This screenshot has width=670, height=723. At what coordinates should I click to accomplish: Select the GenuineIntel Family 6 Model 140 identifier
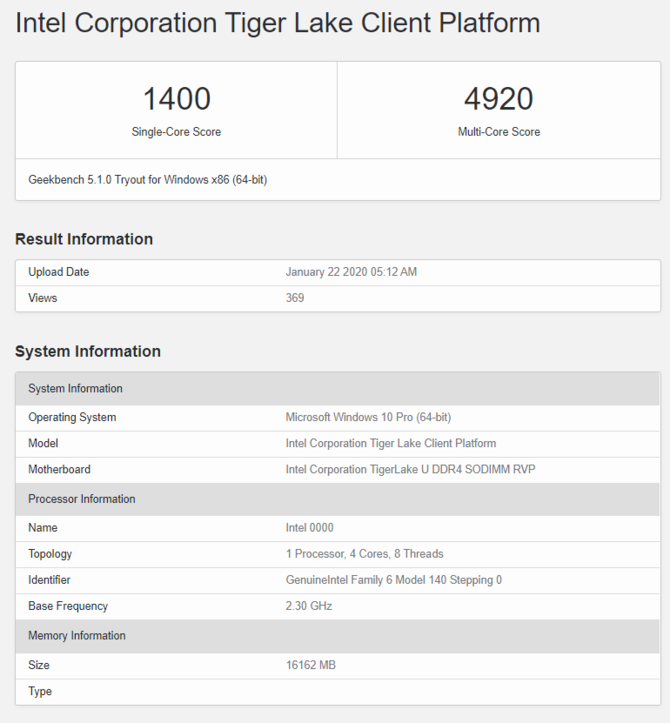click(x=394, y=580)
